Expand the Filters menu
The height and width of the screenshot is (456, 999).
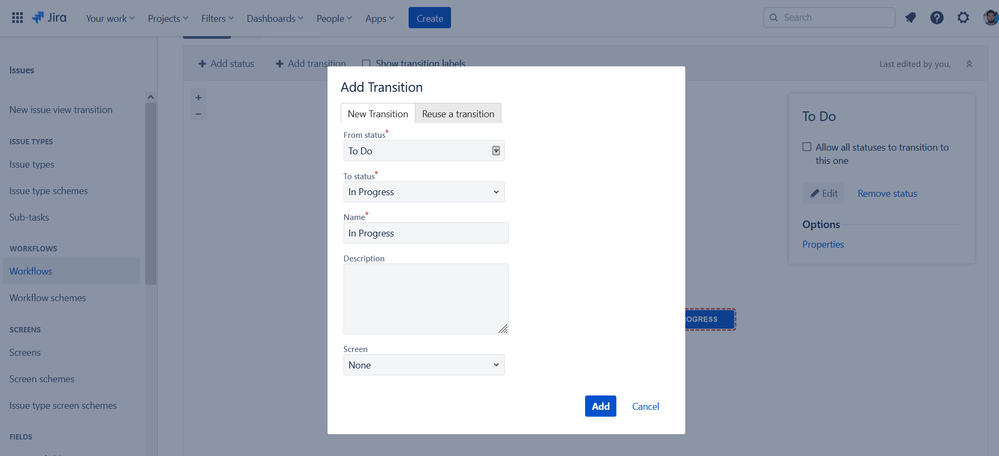coord(217,18)
